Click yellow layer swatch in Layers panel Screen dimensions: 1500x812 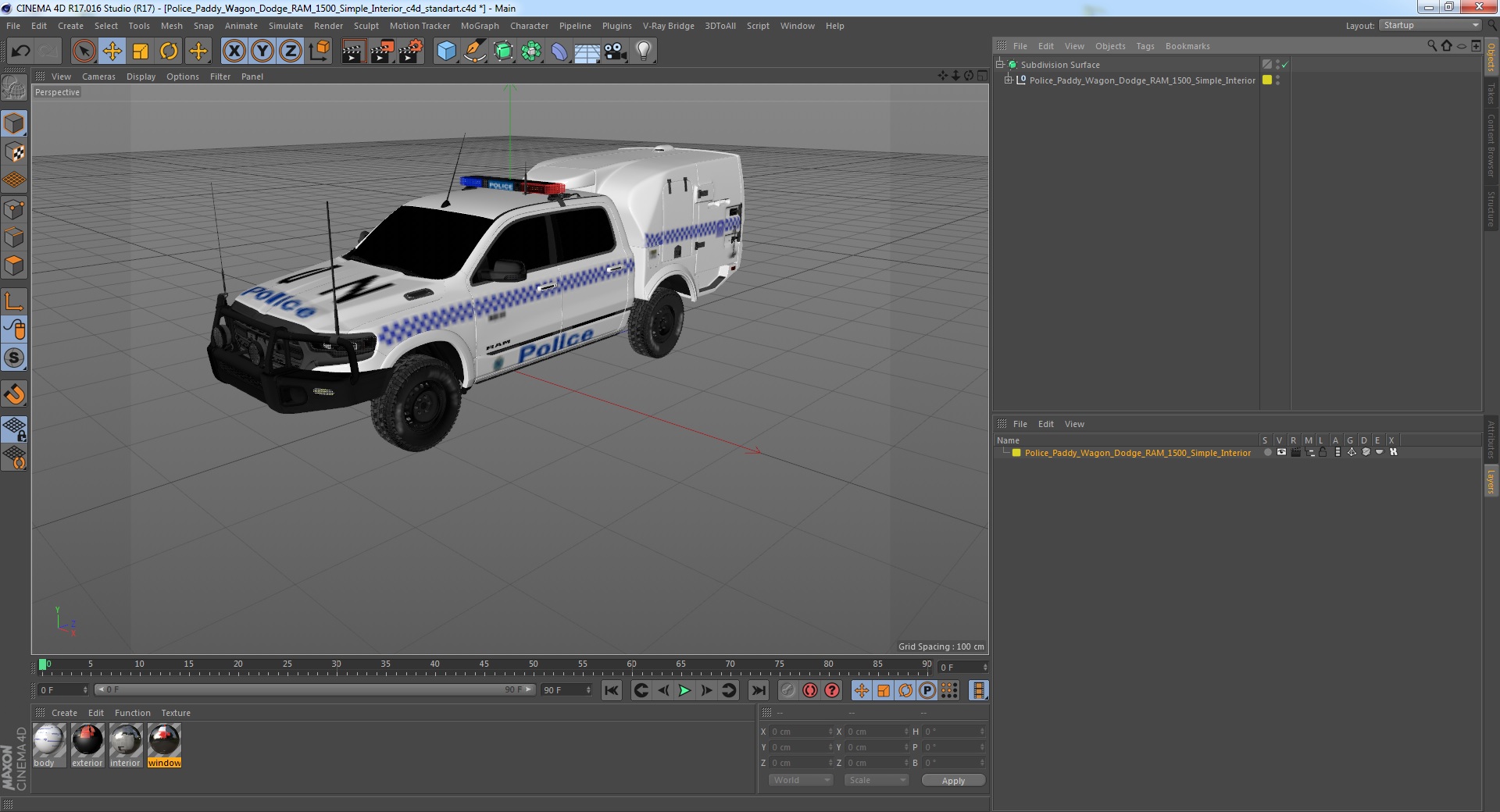tap(1016, 453)
